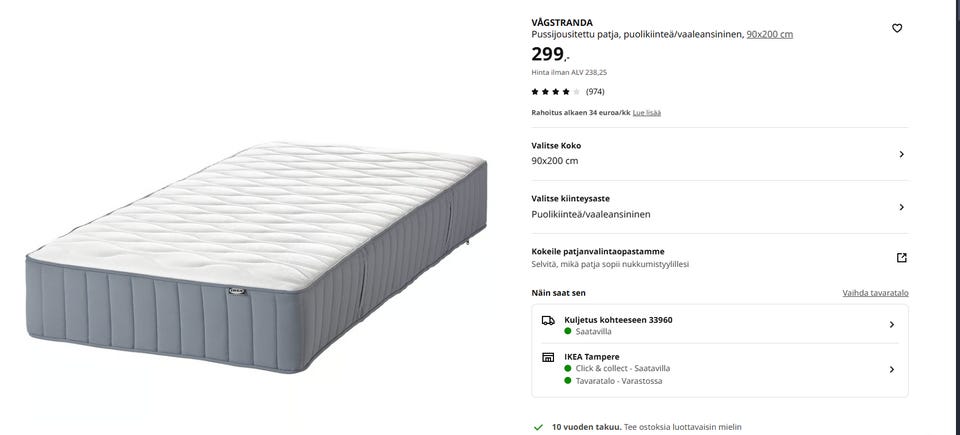Click the store icon beside IKEA Tampere
Viewport: 960px width, 435px height.
click(x=548, y=357)
